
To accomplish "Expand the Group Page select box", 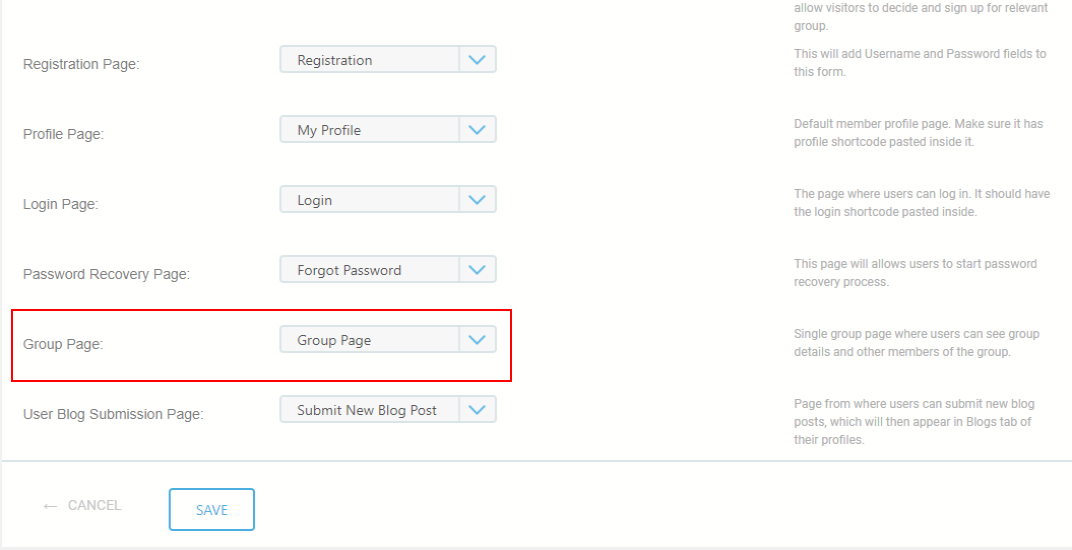I will pyautogui.click(x=370, y=340).
